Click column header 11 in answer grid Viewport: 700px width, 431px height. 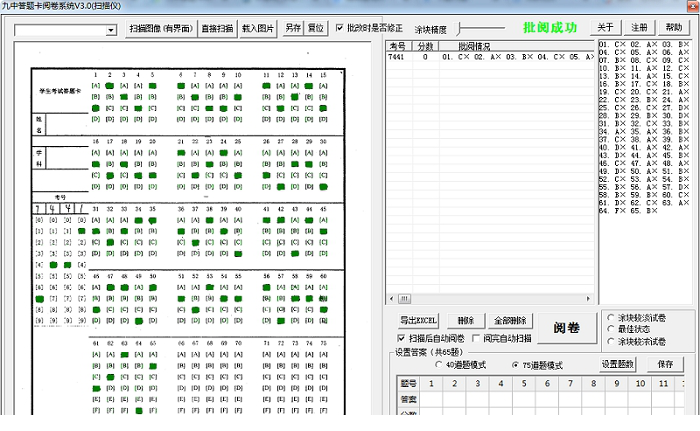[663, 384]
